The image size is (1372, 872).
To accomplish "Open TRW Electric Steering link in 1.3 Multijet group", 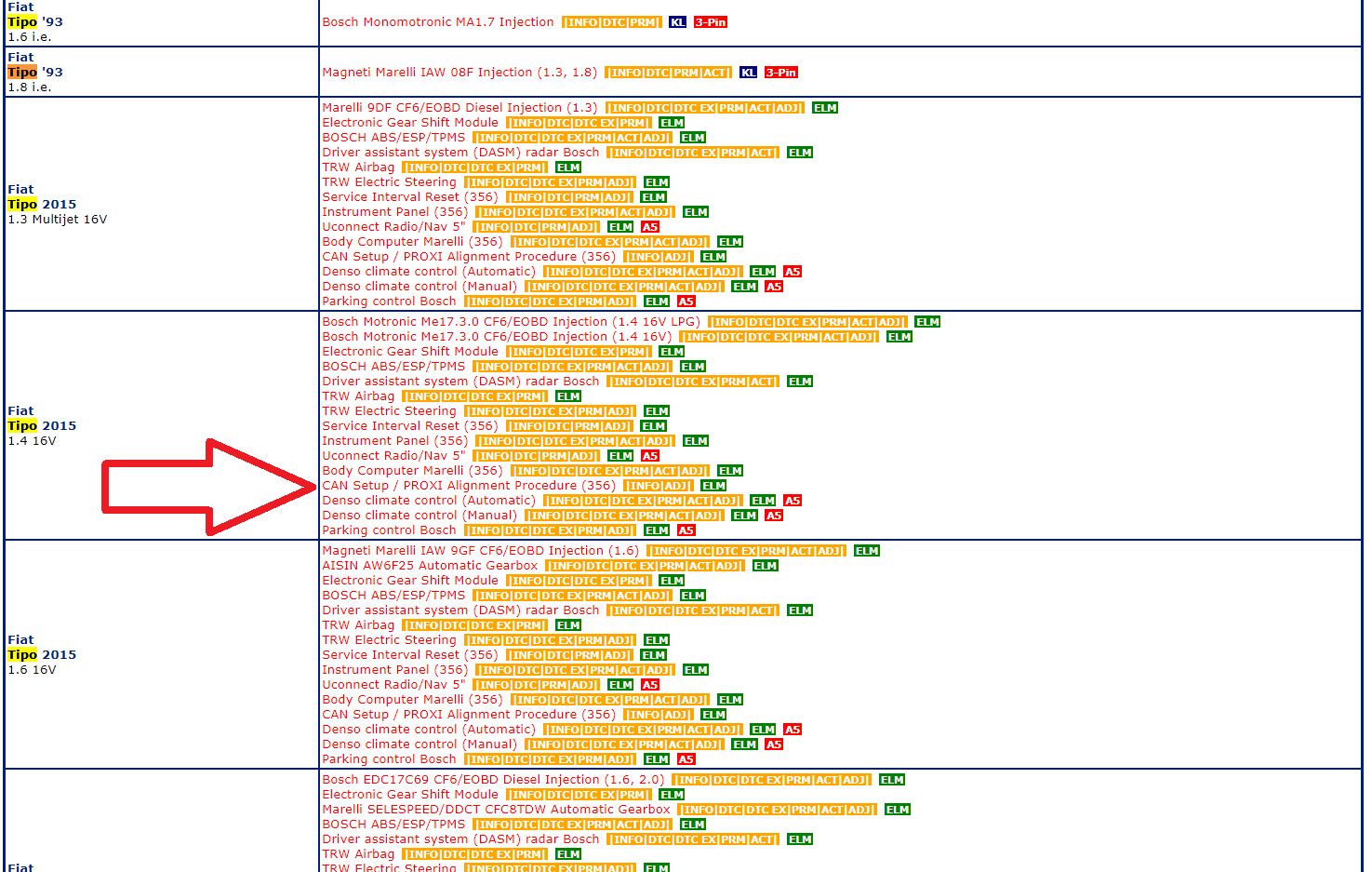I will pos(389,182).
